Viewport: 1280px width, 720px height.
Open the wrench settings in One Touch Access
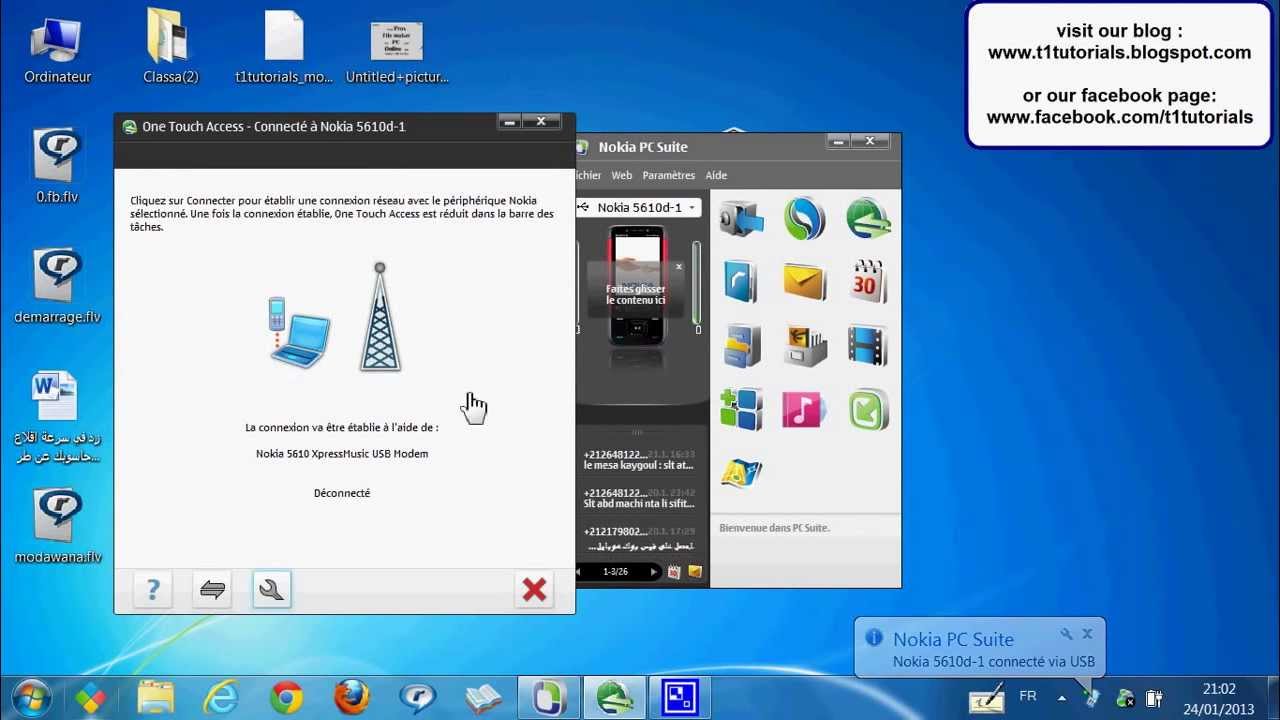[271, 590]
